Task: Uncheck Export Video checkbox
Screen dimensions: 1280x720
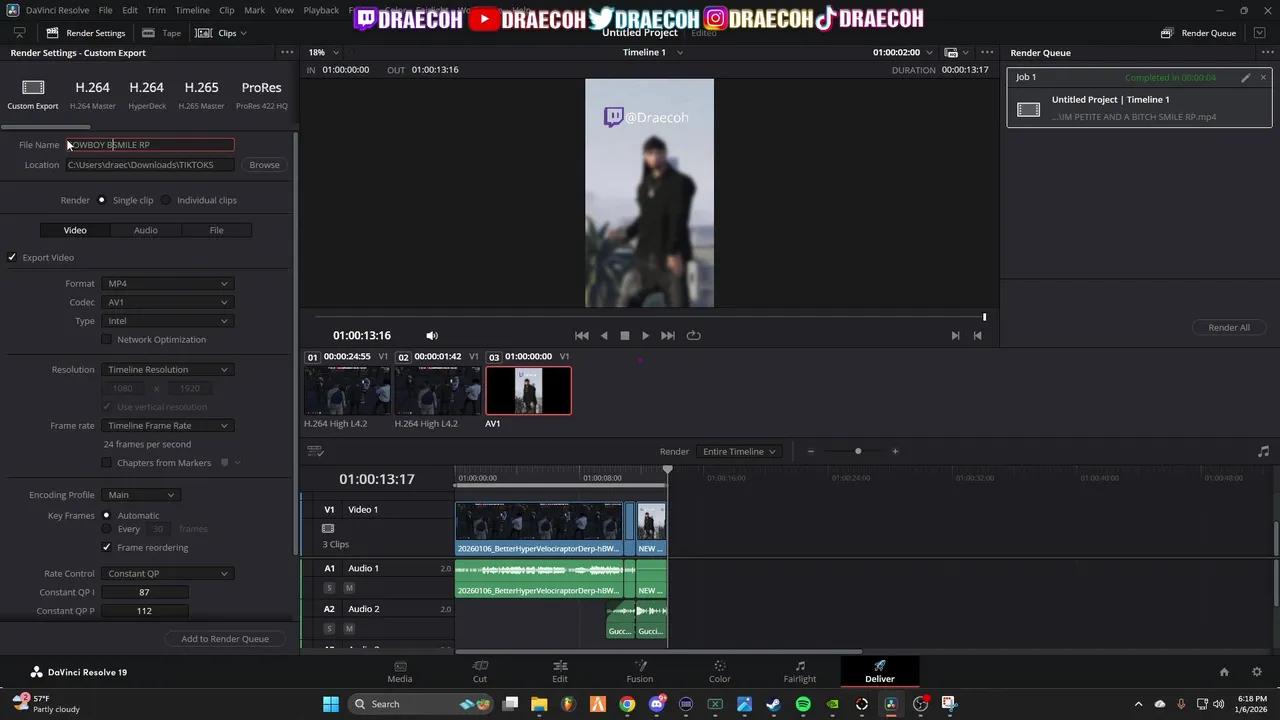Action: pos(12,258)
